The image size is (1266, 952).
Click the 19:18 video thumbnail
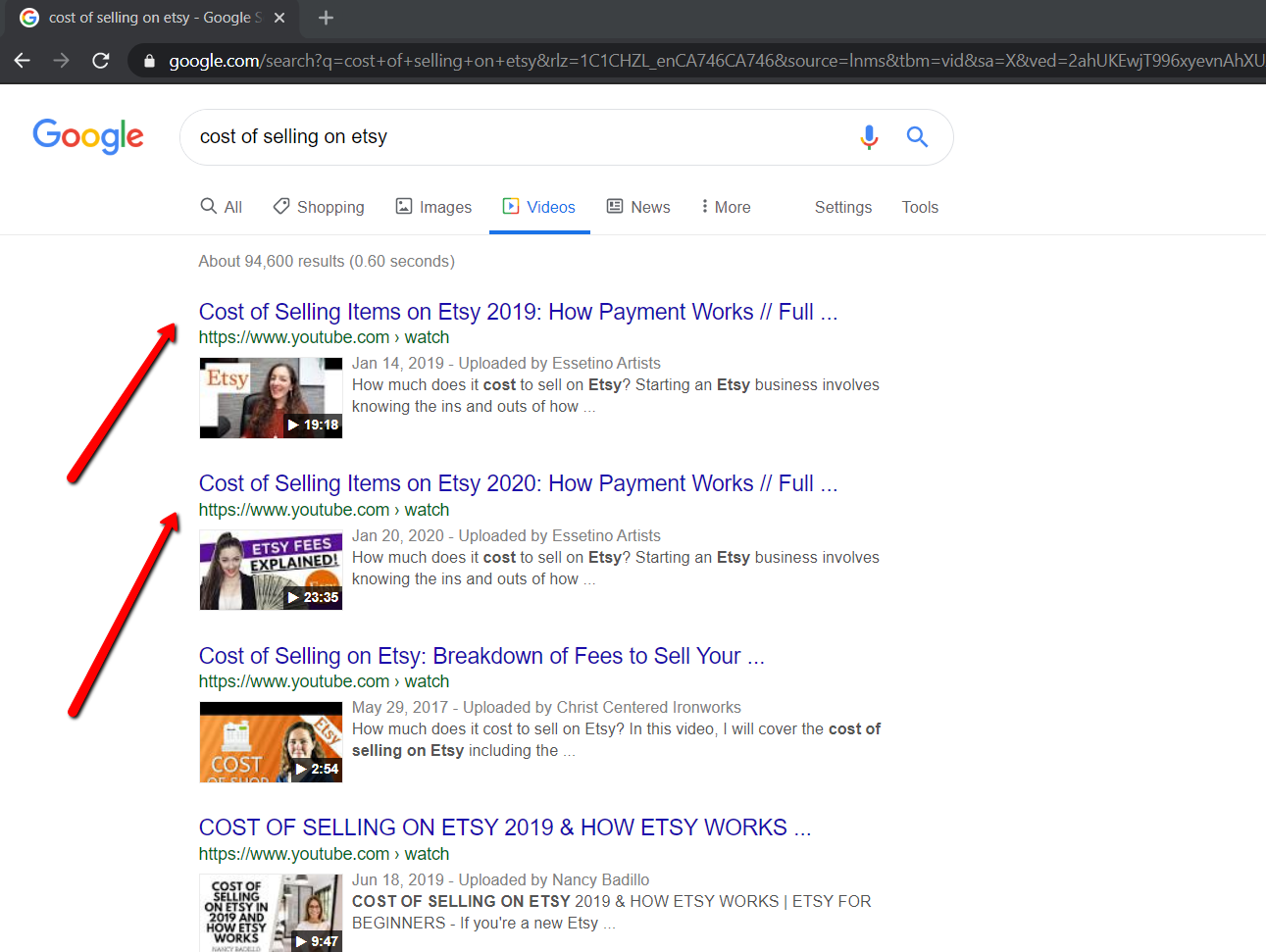pos(271,397)
